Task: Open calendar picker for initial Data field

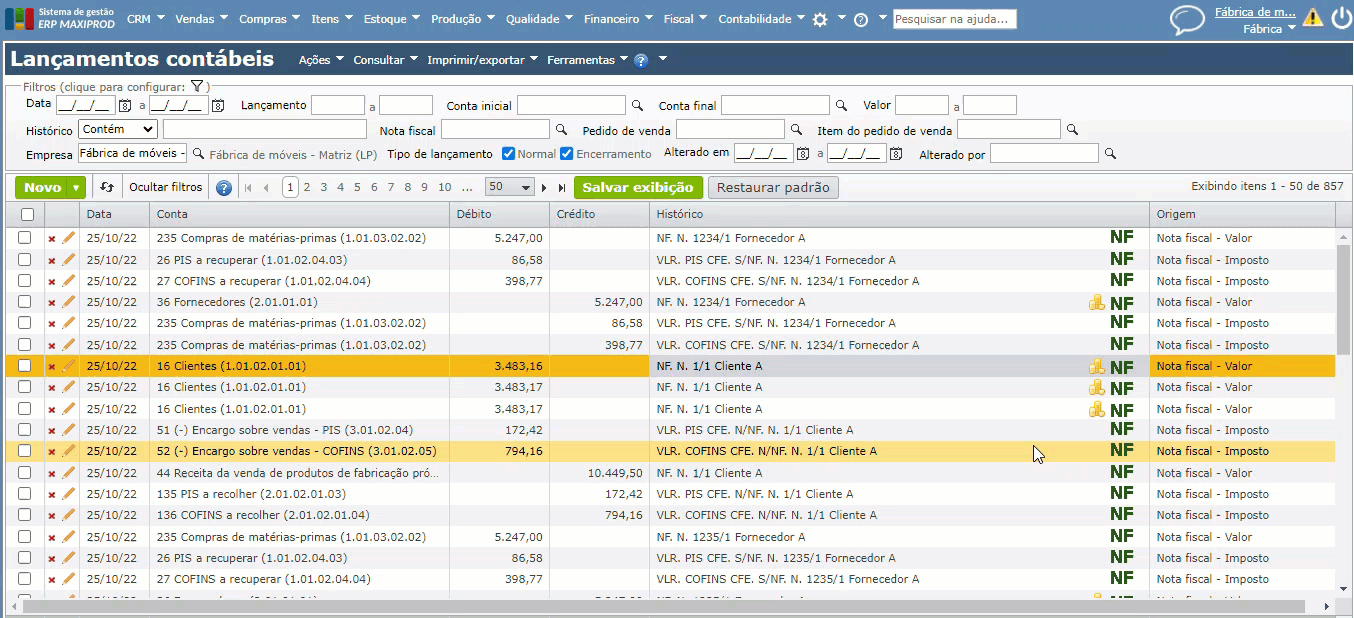Action: 125,105
